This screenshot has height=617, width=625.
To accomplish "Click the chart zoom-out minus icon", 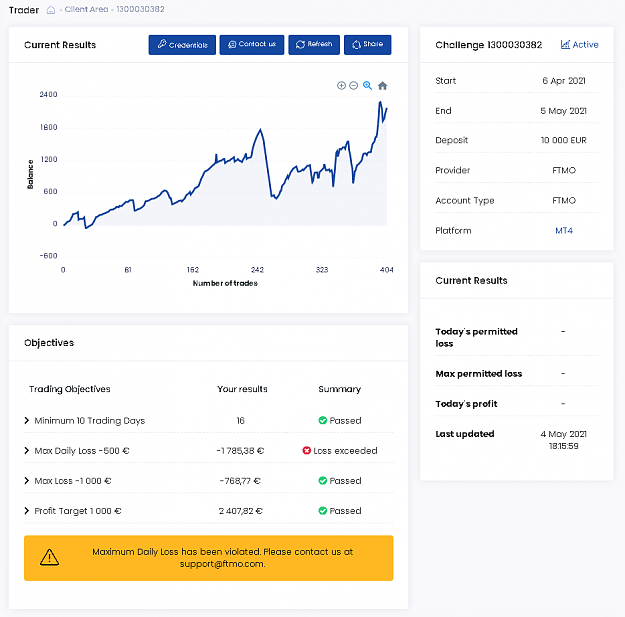I will click(x=354, y=85).
